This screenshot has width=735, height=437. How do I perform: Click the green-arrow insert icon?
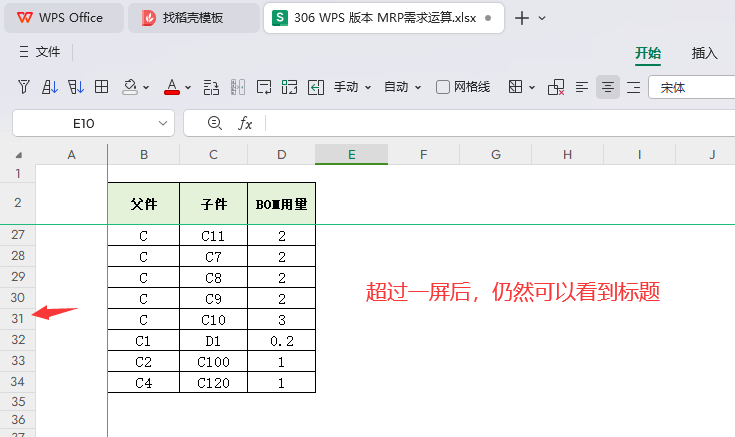tap(316, 87)
